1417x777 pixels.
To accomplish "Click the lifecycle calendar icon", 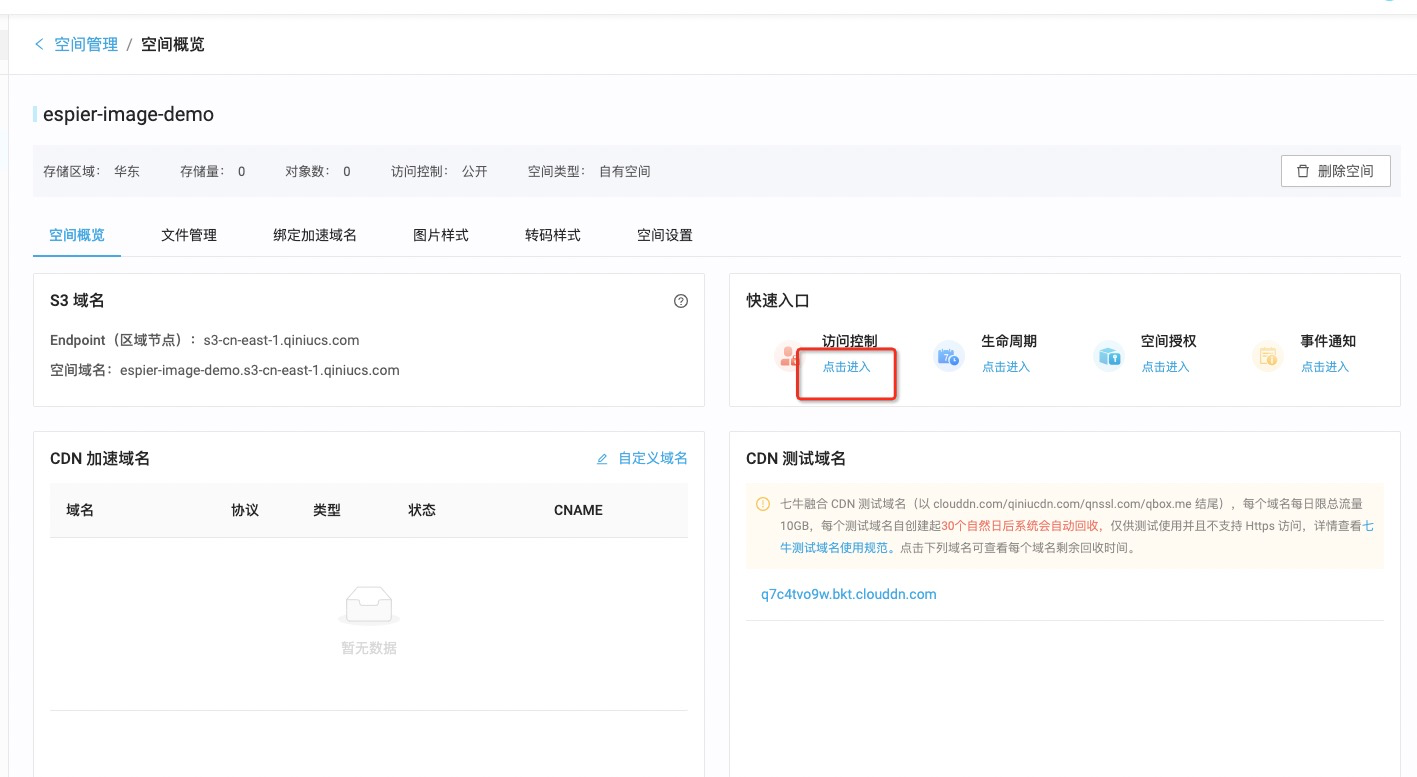I will click(948, 356).
